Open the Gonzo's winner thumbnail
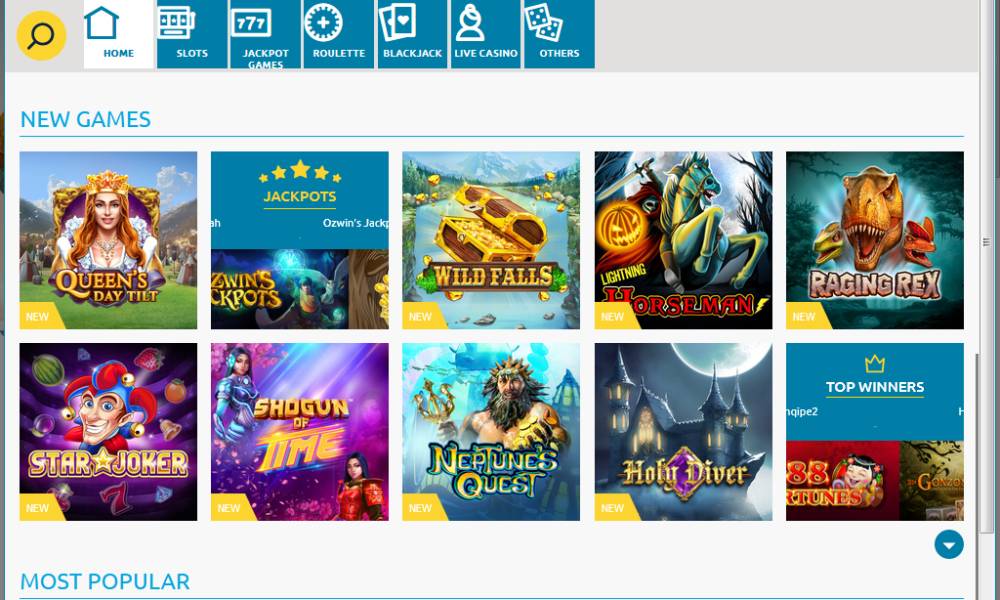The height and width of the screenshot is (600, 1000). click(932, 481)
